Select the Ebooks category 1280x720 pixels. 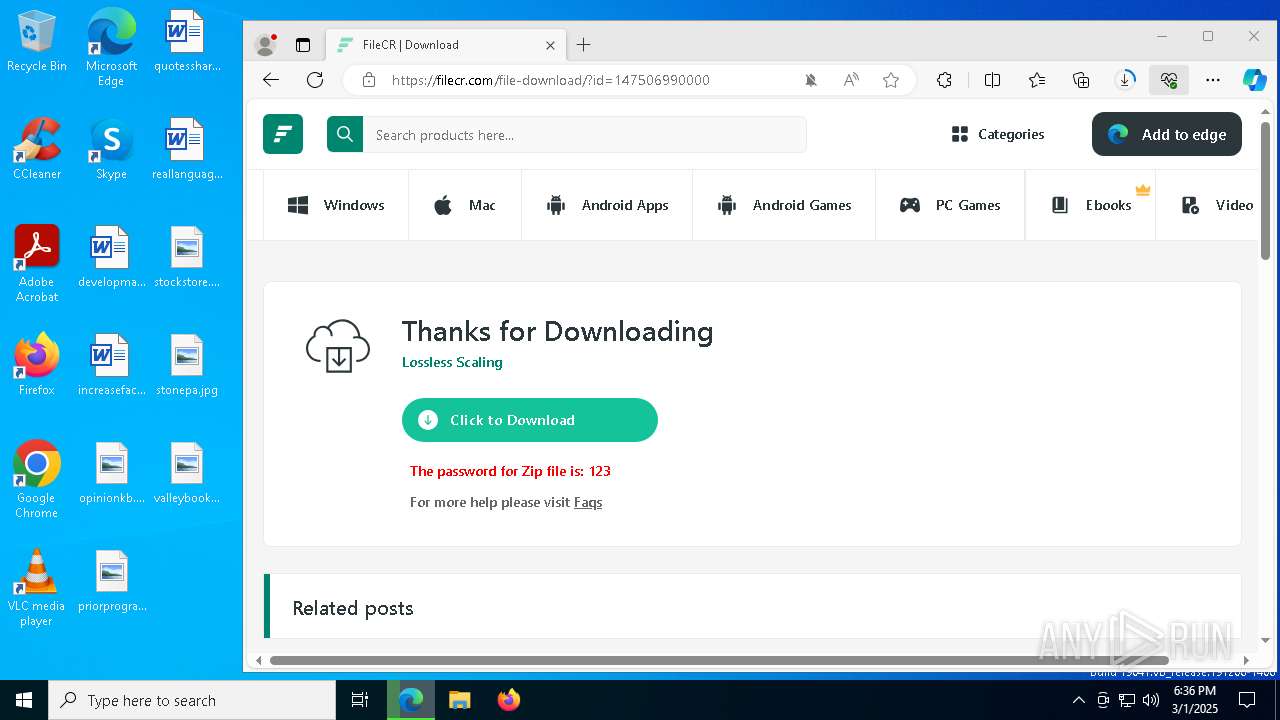click(x=1091, y=205)
